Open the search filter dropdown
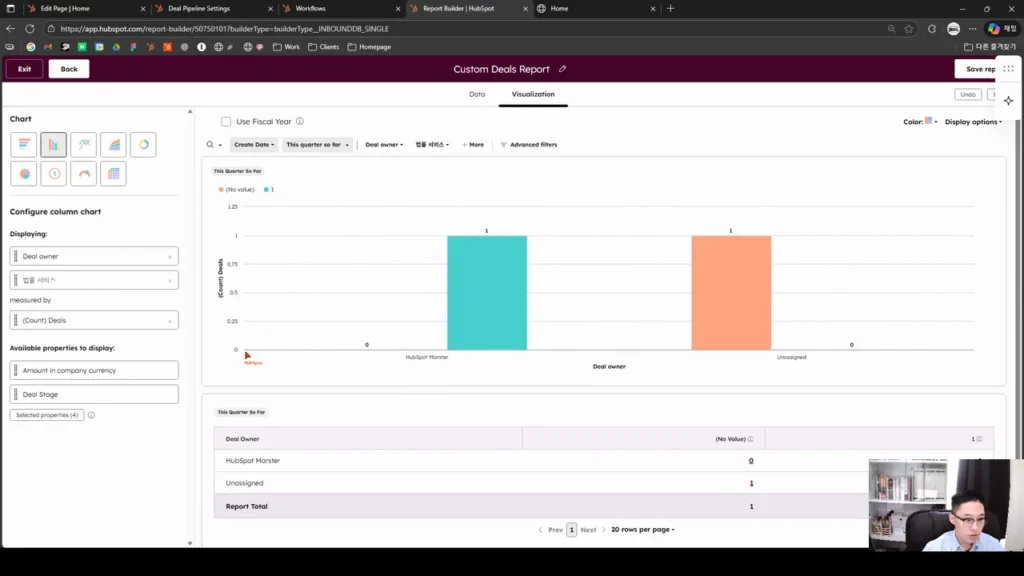 (214, 144)
